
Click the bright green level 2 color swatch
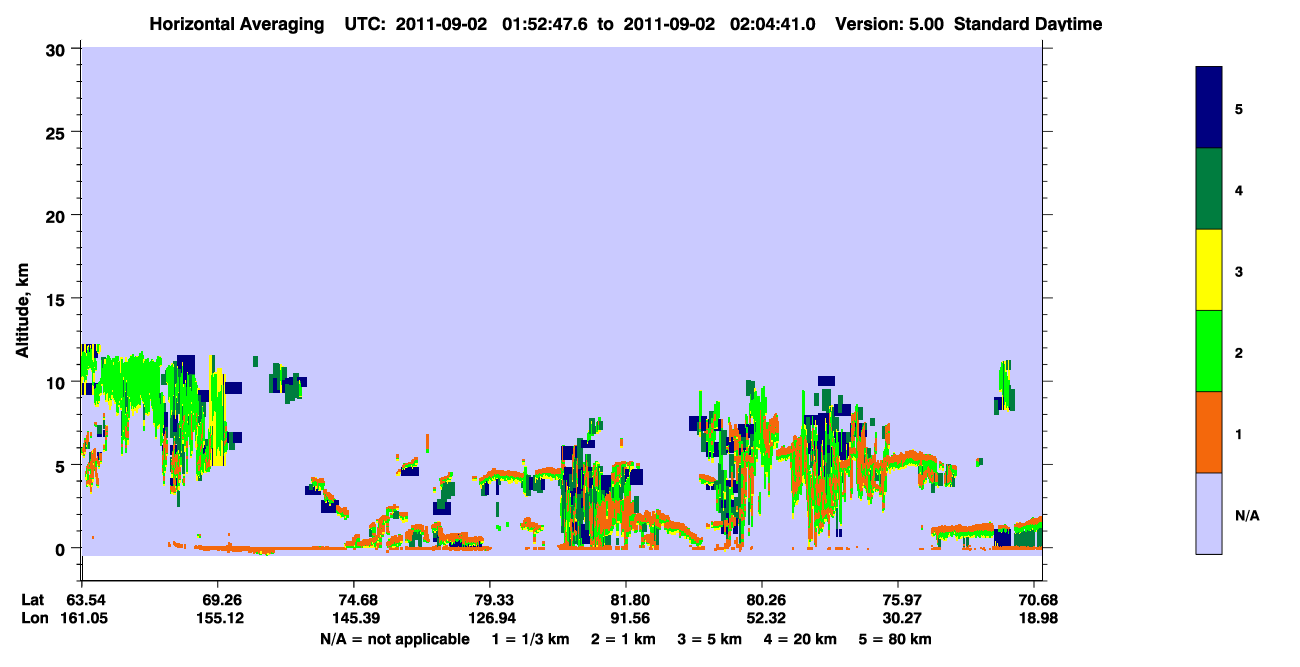point(1209,351)
